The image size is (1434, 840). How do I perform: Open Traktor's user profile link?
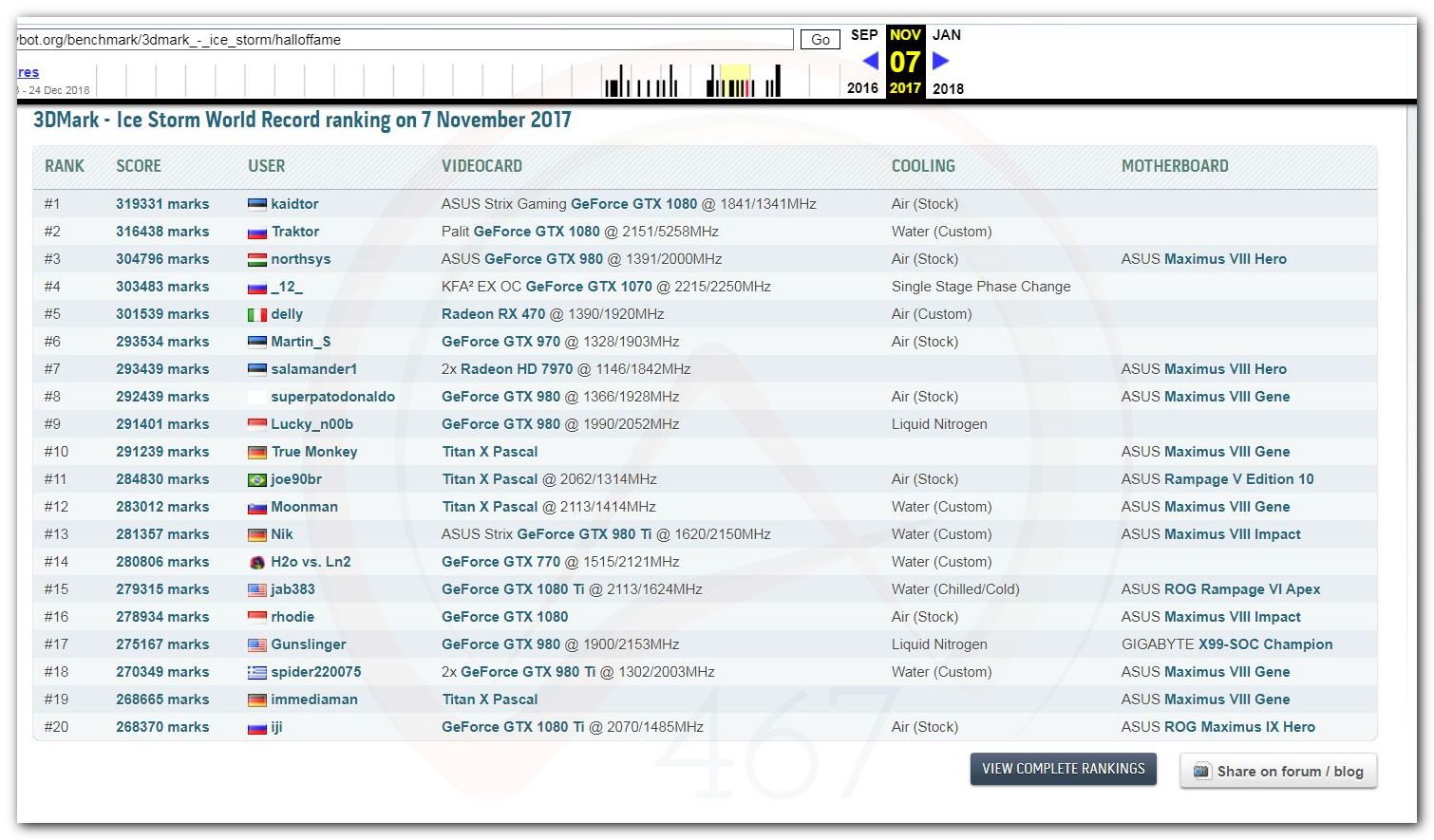click(295, 232)
